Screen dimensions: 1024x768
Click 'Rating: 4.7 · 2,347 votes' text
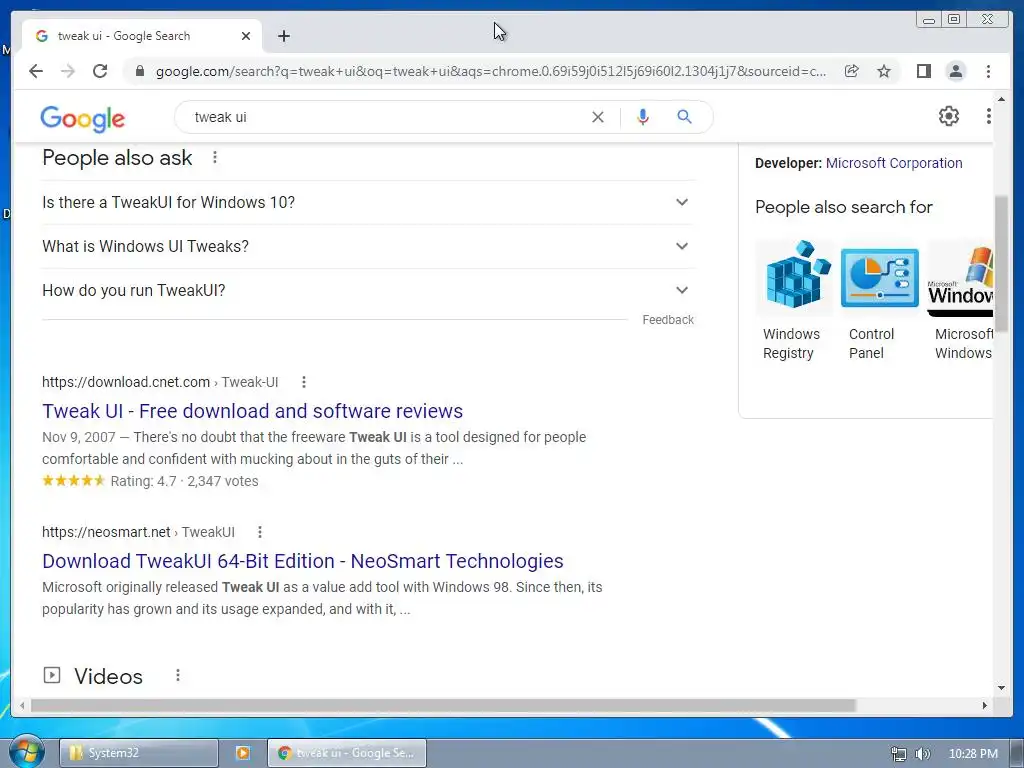tap(184, 481)
